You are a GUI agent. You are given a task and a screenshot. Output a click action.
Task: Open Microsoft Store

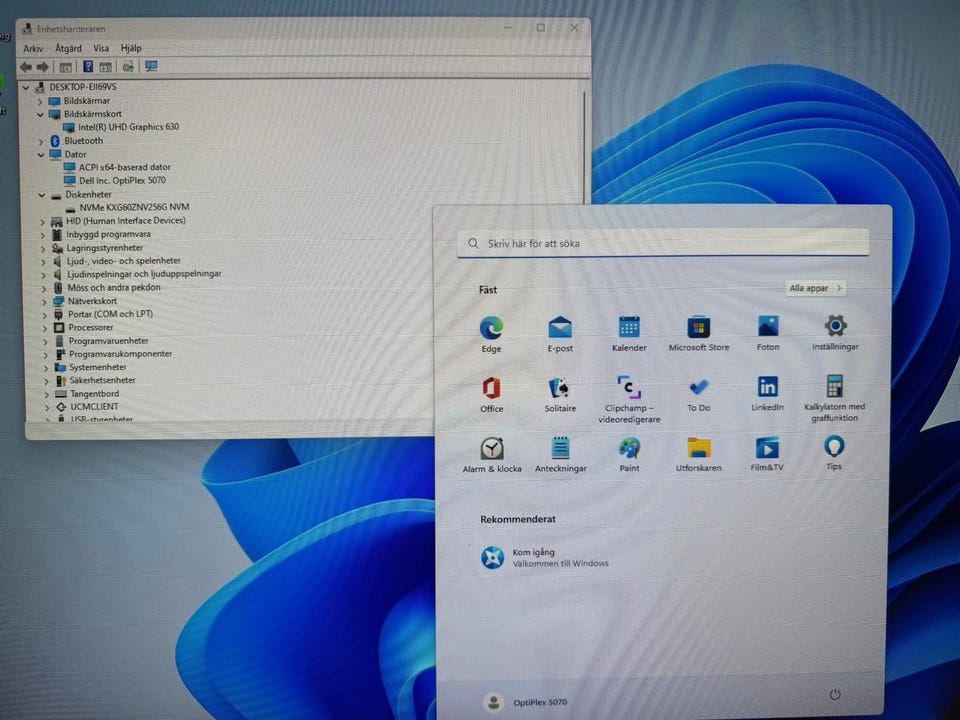[699, 333]
